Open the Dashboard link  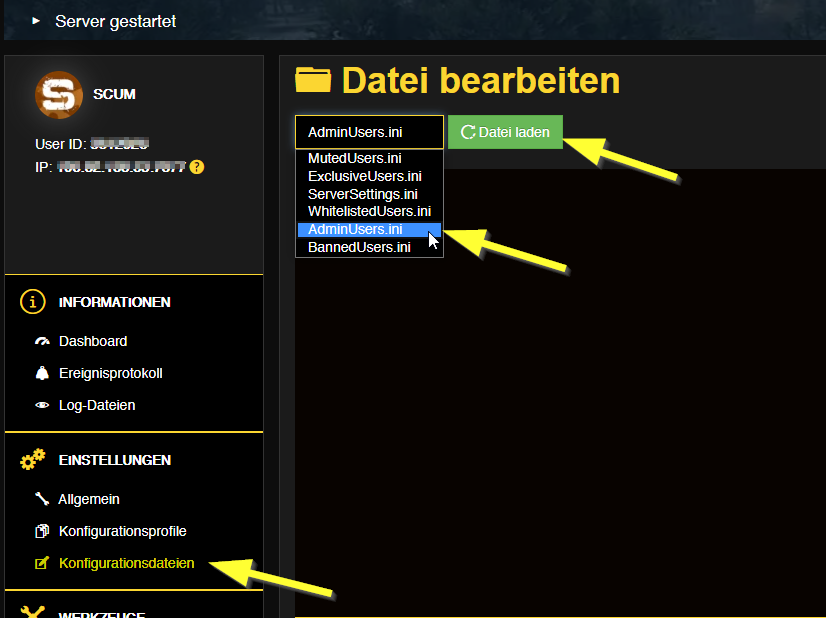click(x=94, y=340)
